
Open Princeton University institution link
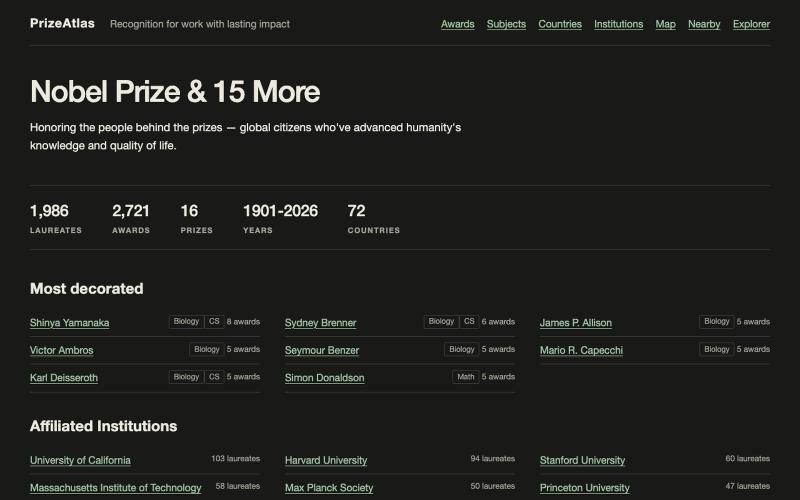click(585, 488)
